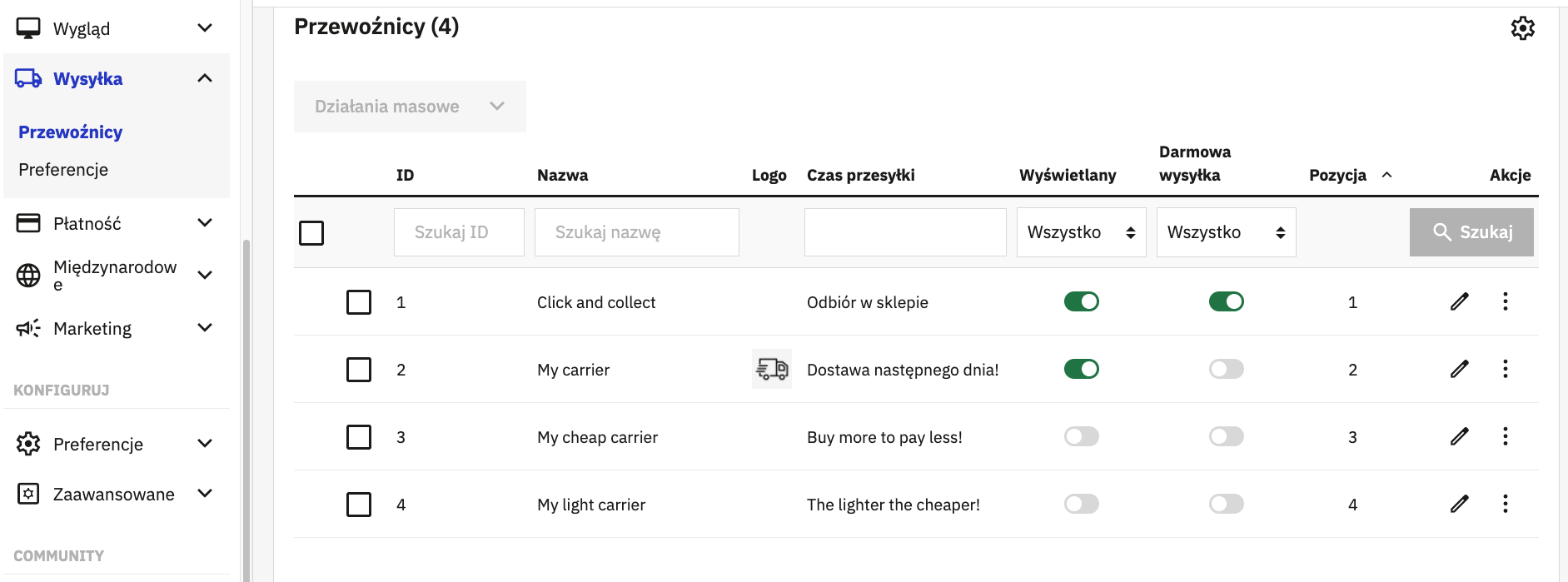Open the Działania masowe dropdown
The width and height of the screenshot is (1568, 582).
[x=410, y=107]
